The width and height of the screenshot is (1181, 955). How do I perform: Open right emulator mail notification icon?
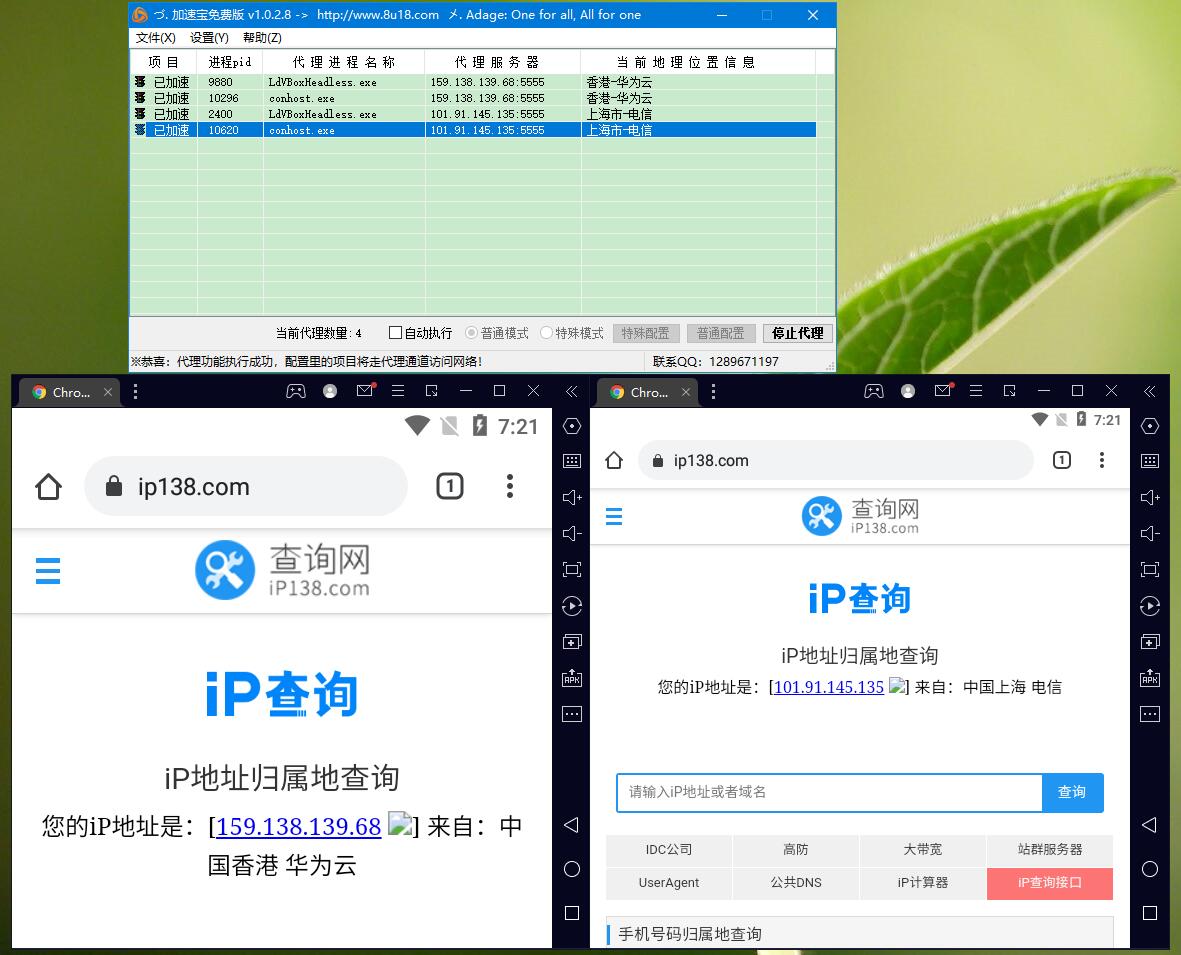tap(943, 390)
